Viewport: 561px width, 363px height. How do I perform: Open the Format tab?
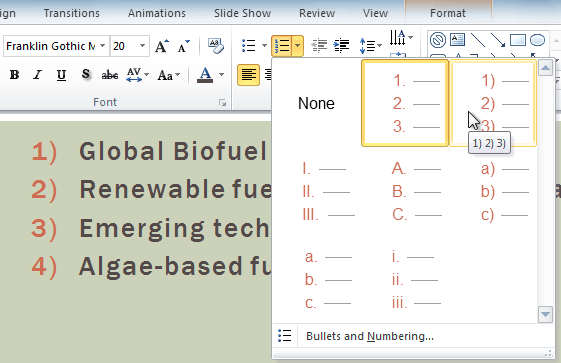coord(448,13)
